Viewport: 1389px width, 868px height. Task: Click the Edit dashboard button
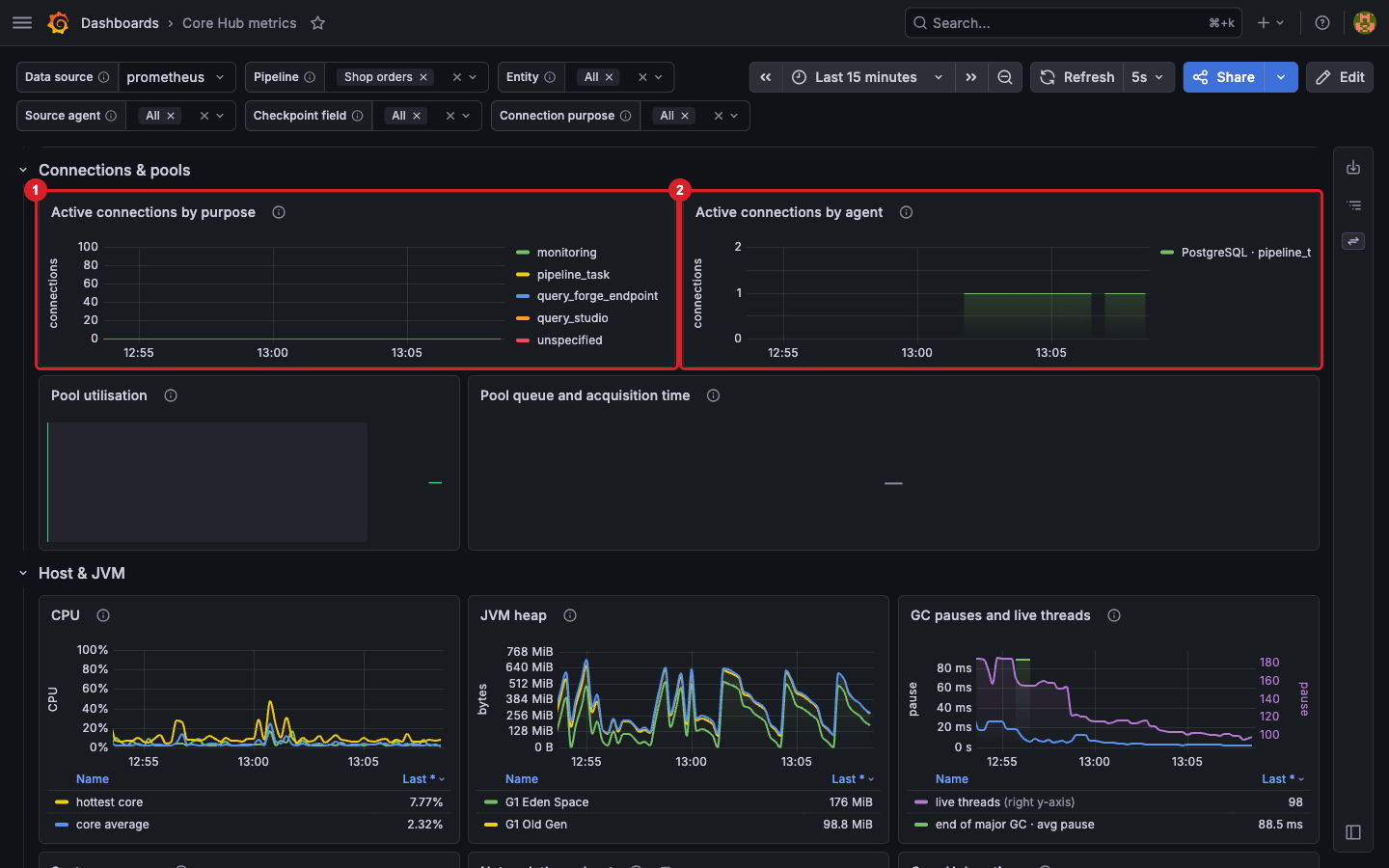point(1340,77)
